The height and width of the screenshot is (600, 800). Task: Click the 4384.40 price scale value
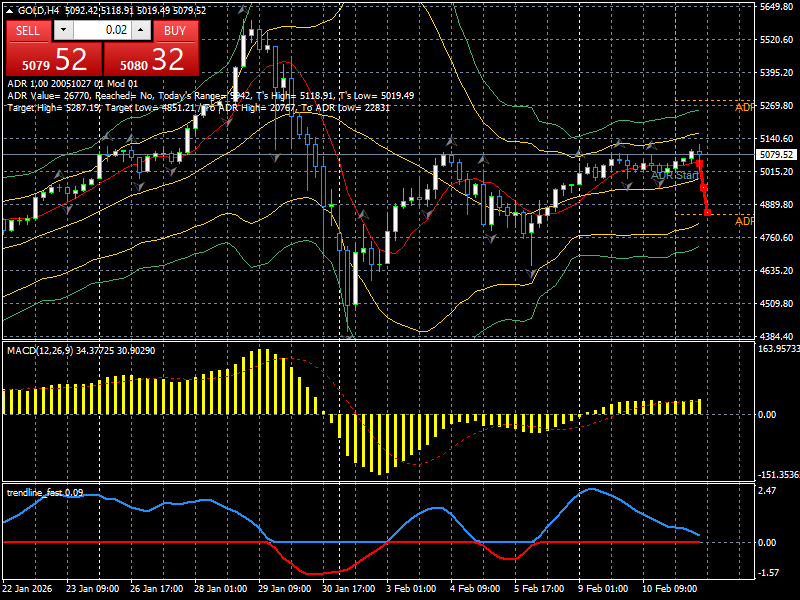776,337
